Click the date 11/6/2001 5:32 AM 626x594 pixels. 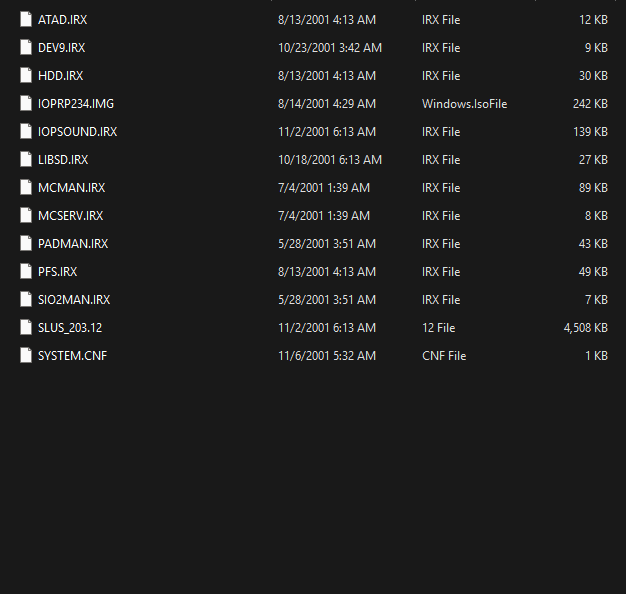coord(327,355)
